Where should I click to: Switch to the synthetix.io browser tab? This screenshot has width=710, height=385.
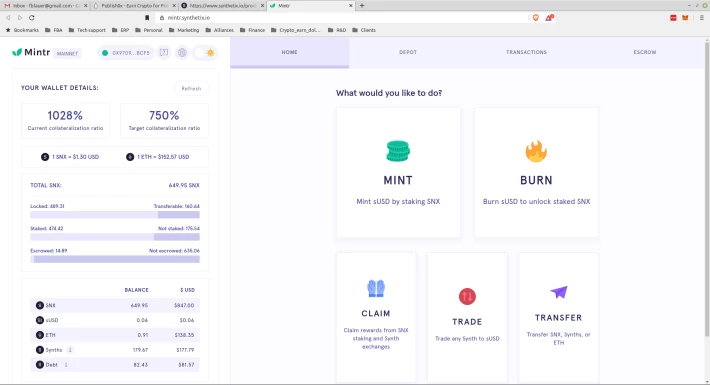[x=222, y=5]
